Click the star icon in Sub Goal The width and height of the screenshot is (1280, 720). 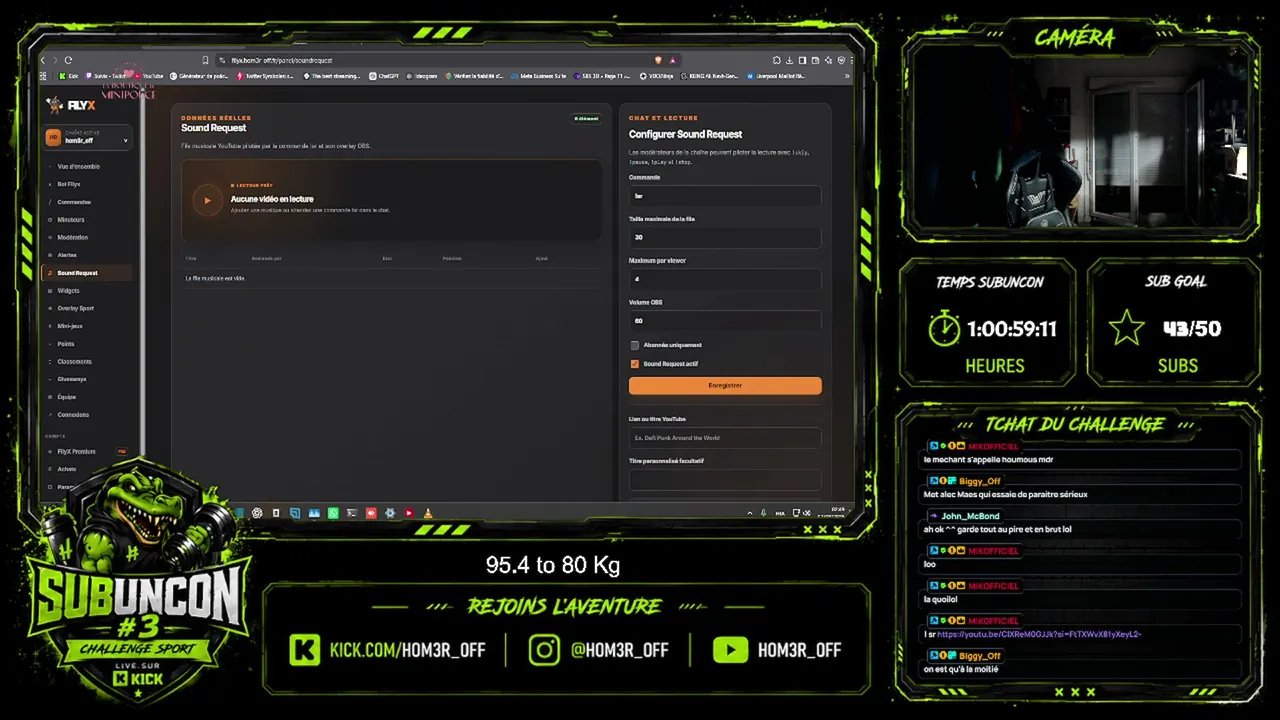(x=1126, y=328)
